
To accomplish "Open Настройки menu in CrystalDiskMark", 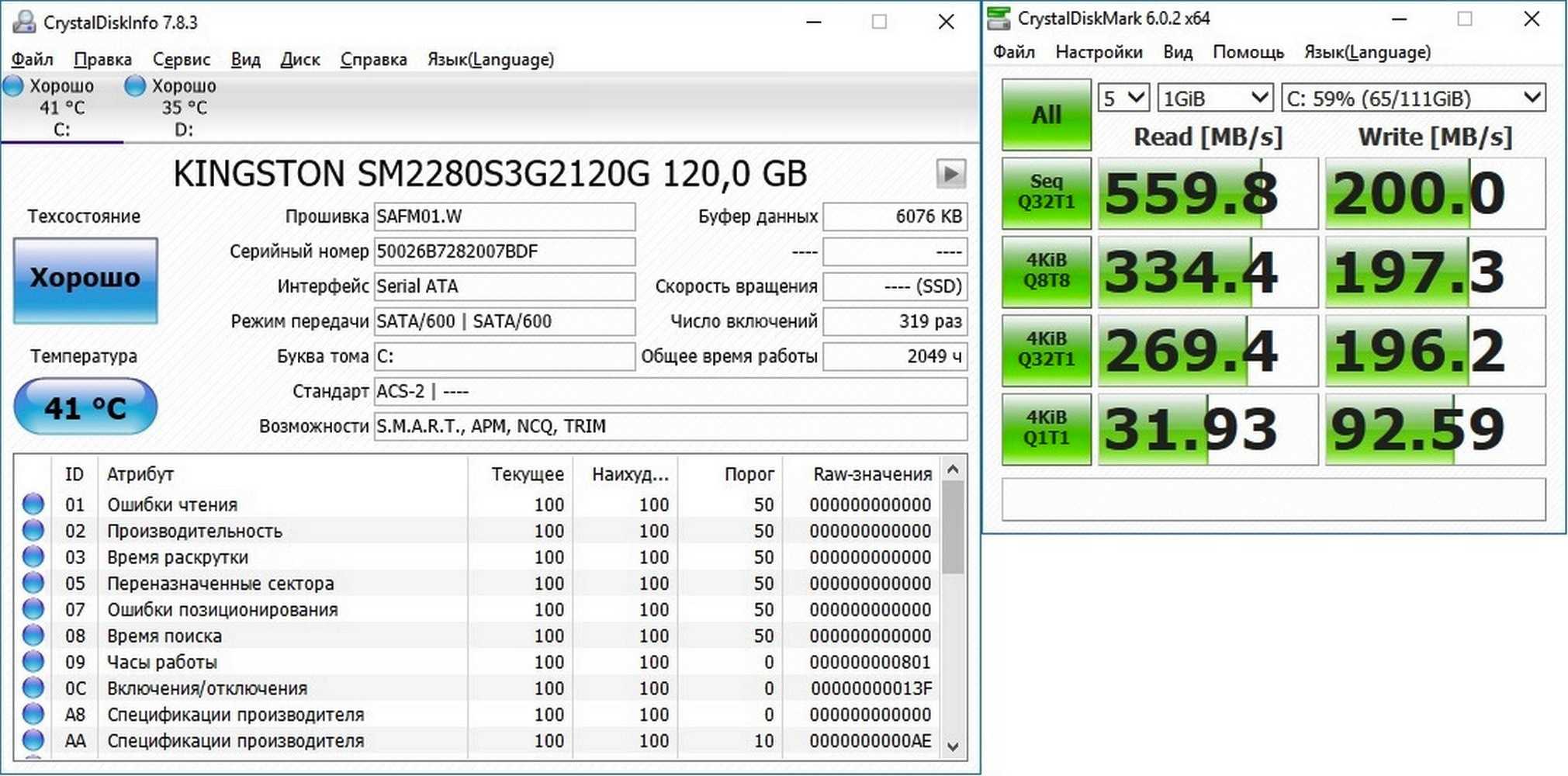I will click(x=1099, y=52).
